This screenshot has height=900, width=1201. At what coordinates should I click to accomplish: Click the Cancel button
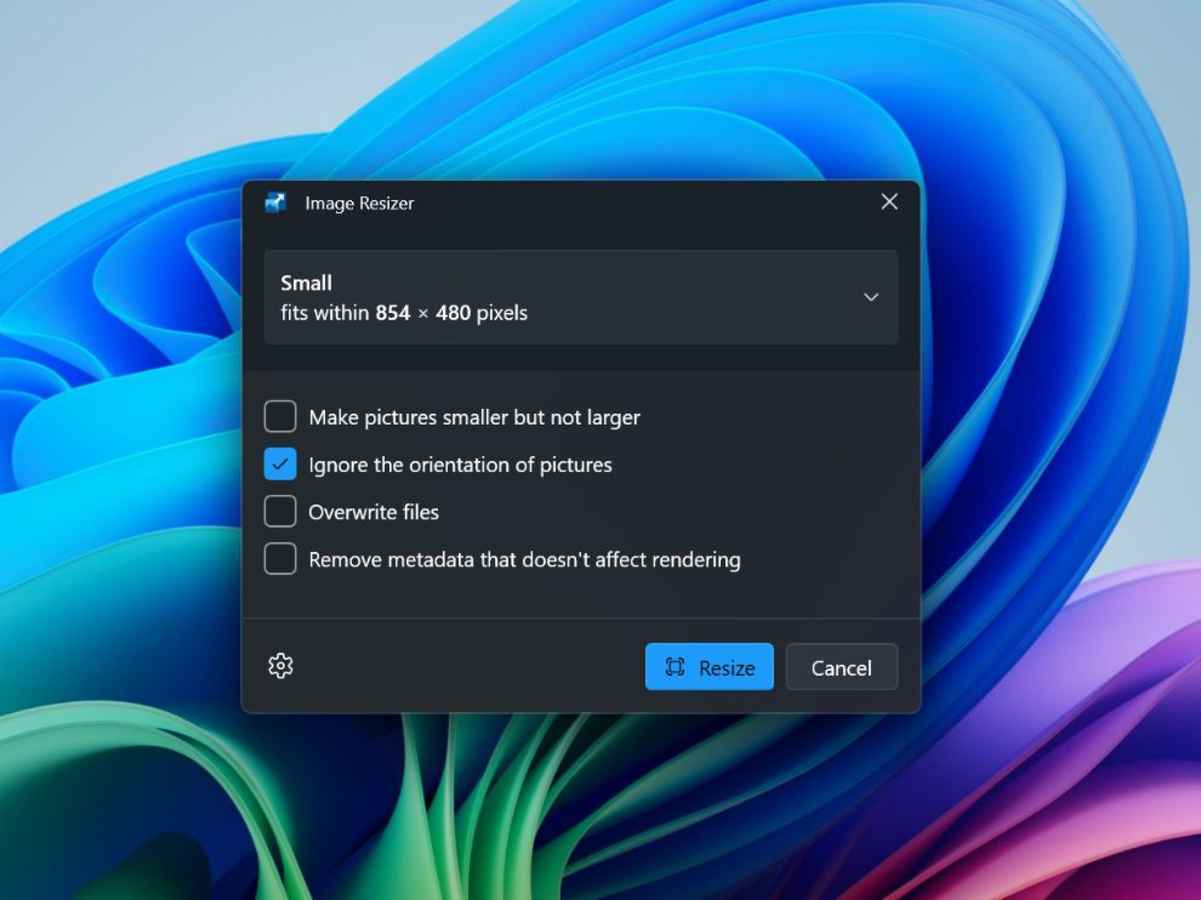[x=841, y=667]
